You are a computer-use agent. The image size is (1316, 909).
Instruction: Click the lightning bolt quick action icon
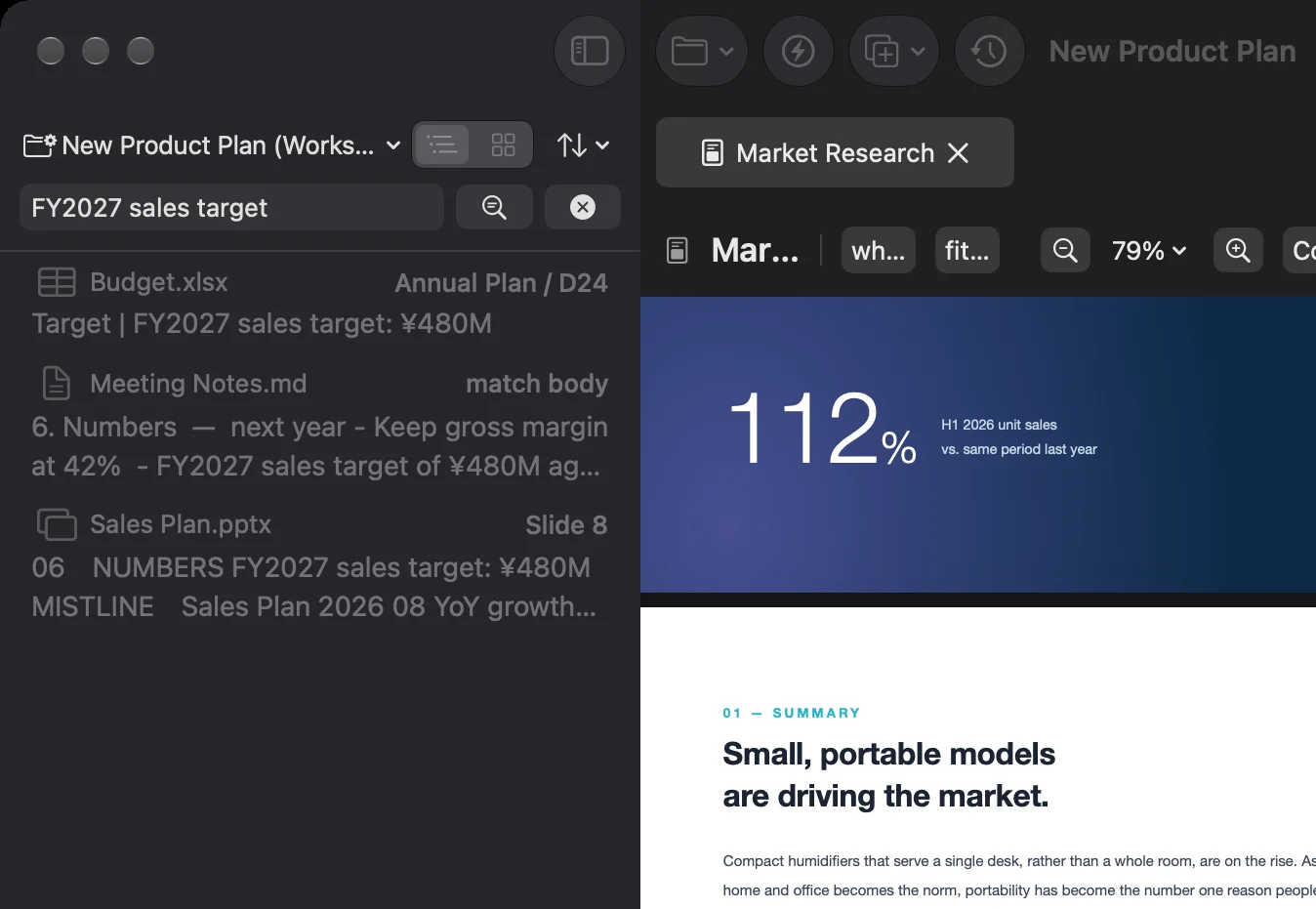coord(799,51)
